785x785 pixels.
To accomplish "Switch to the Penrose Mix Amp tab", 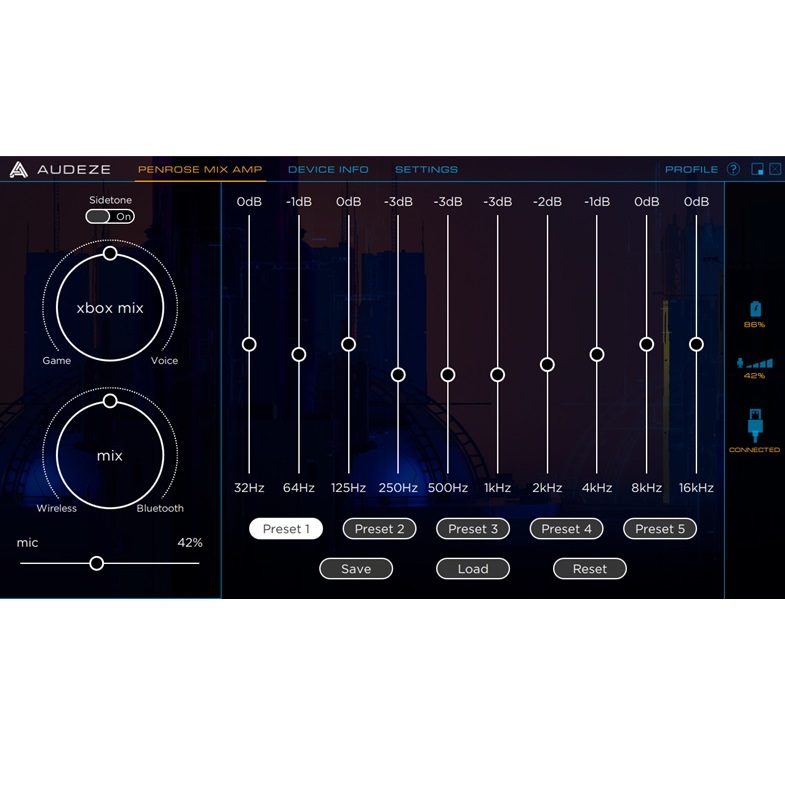I will [200, 169].
